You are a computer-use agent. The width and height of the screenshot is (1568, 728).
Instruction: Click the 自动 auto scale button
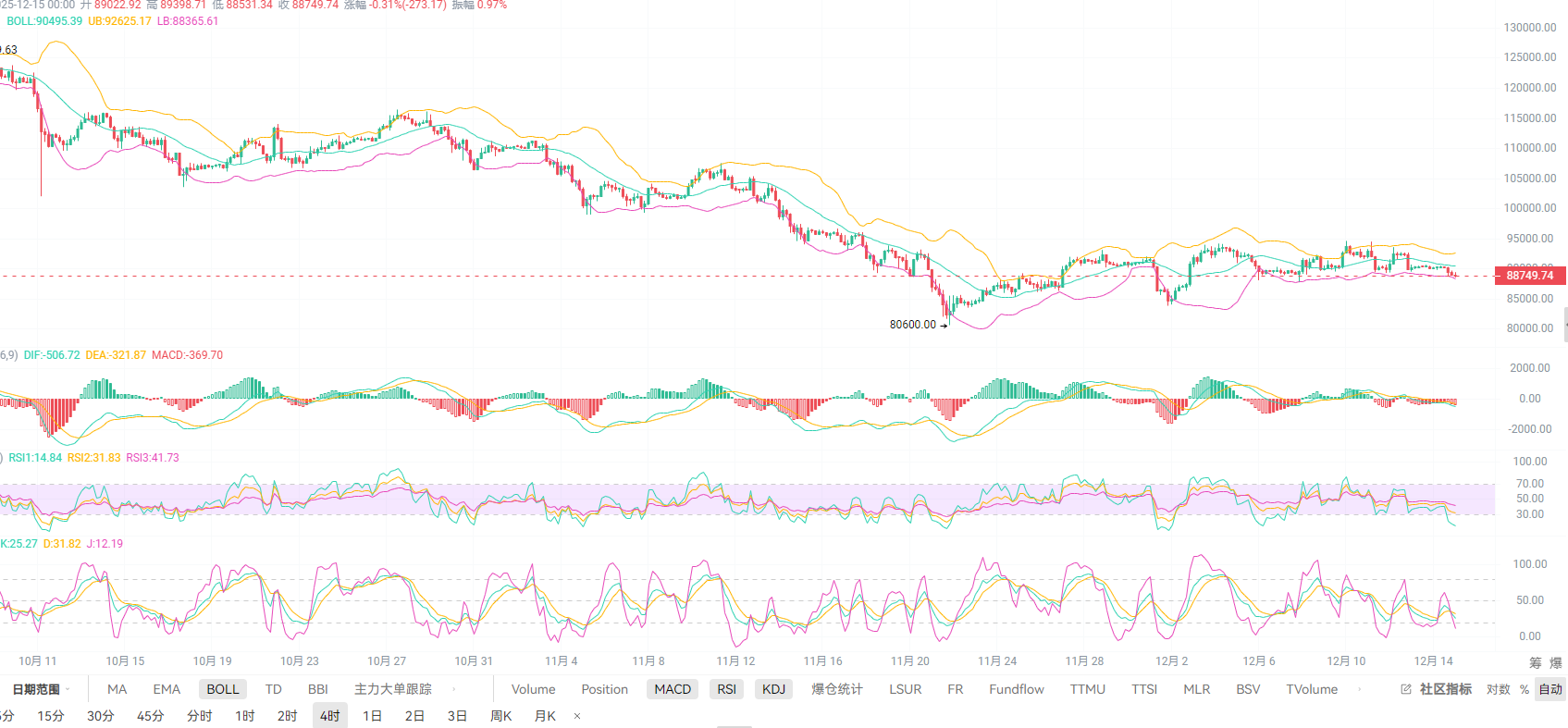(x=1550, y=689)
